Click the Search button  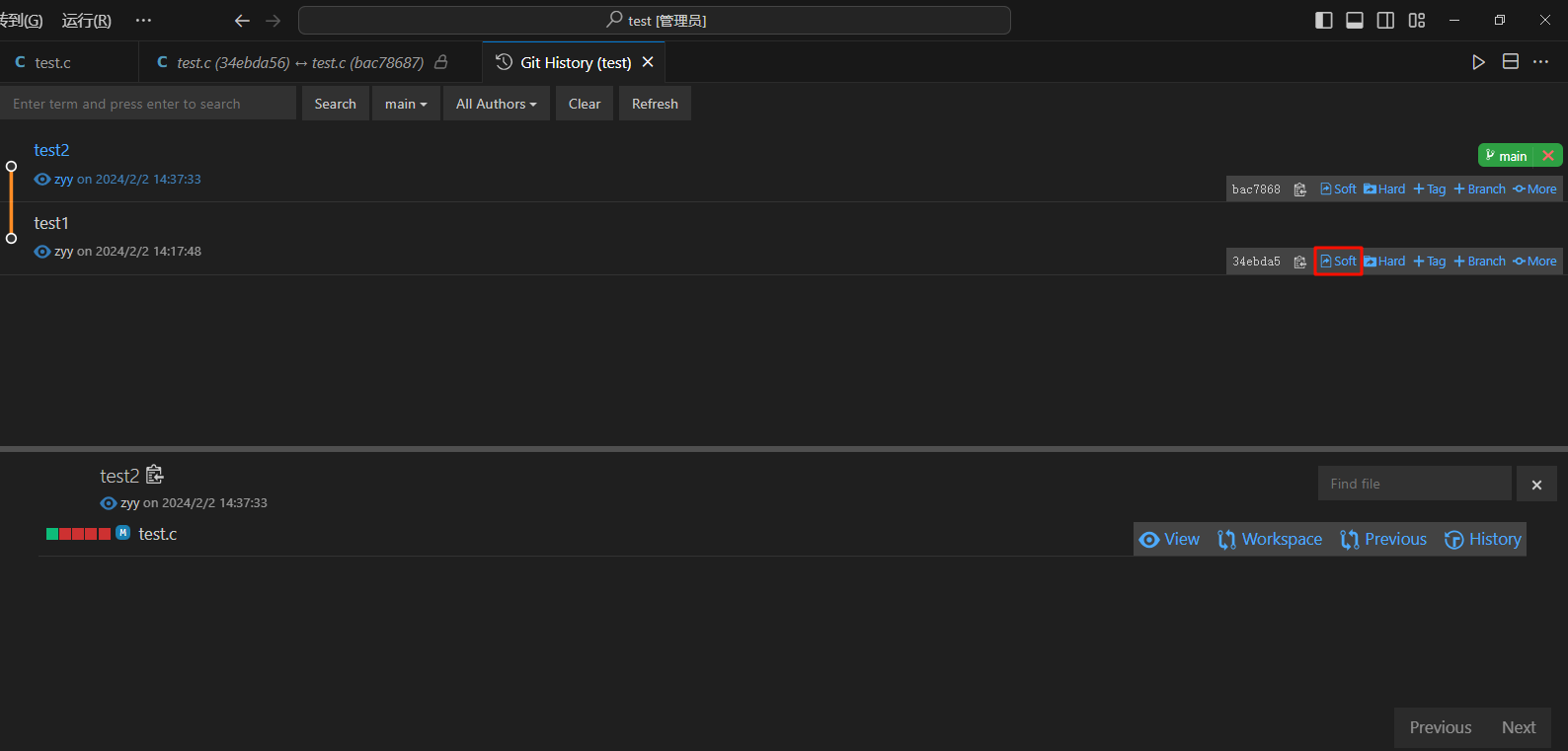coord(336,104)
